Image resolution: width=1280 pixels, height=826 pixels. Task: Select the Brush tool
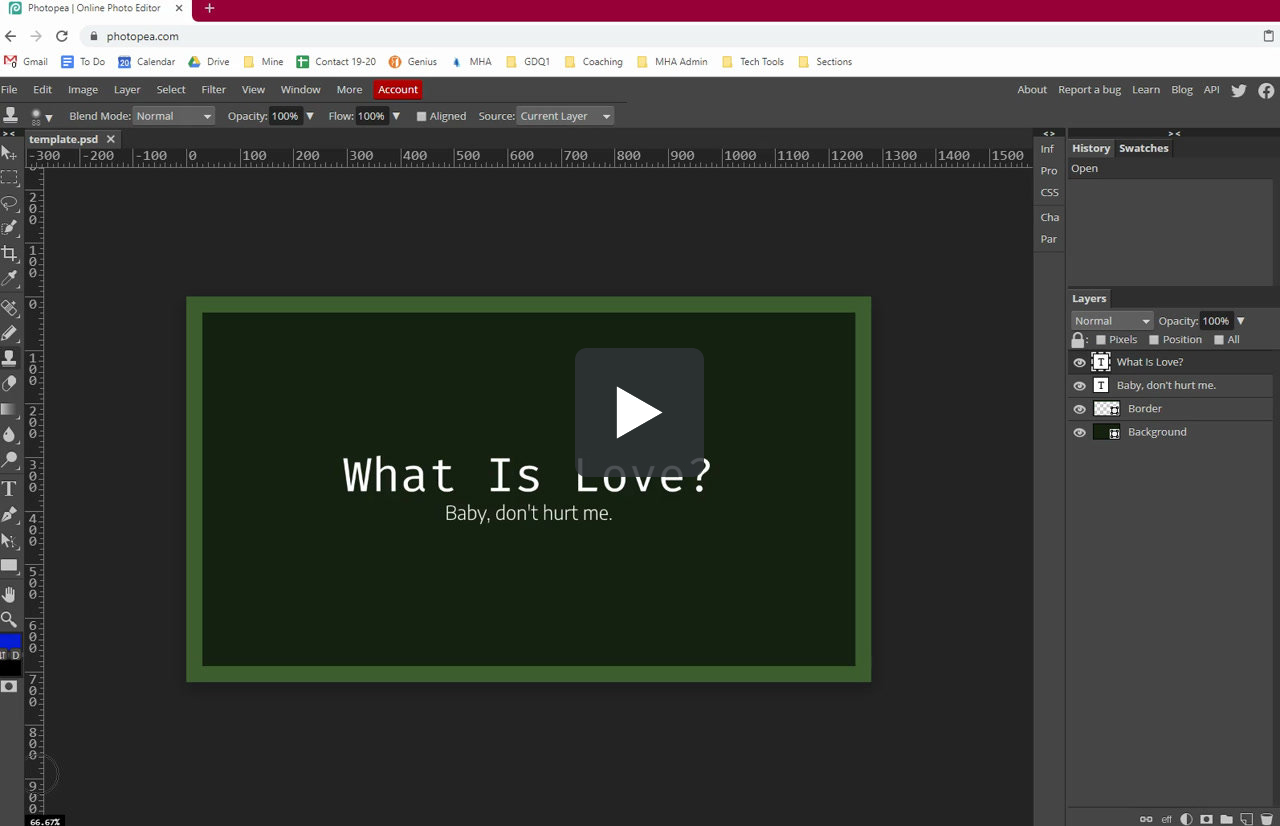[x=9, y=333]
